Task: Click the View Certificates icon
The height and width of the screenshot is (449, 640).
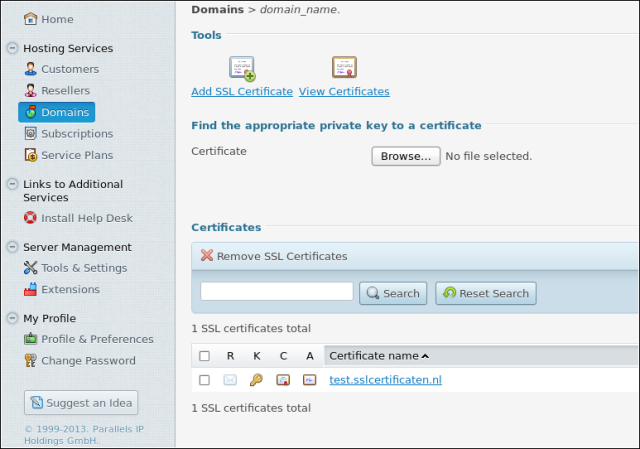Action: click(x=344, y=68)
